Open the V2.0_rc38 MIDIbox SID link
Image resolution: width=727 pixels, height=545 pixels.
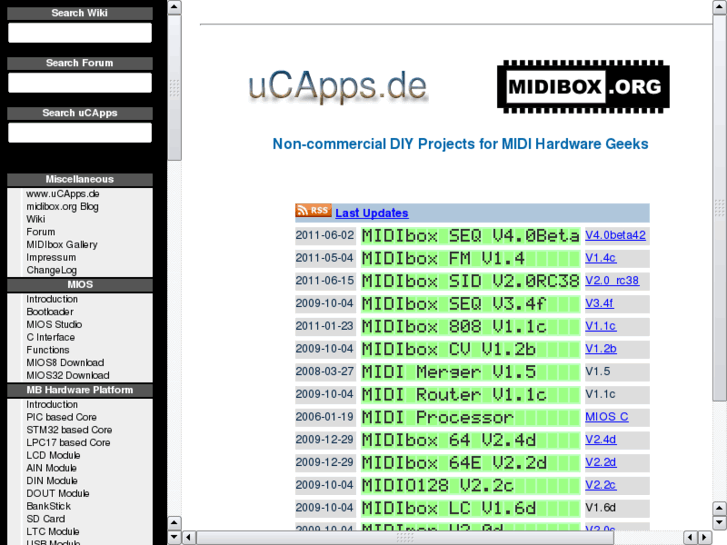point(612,281)
